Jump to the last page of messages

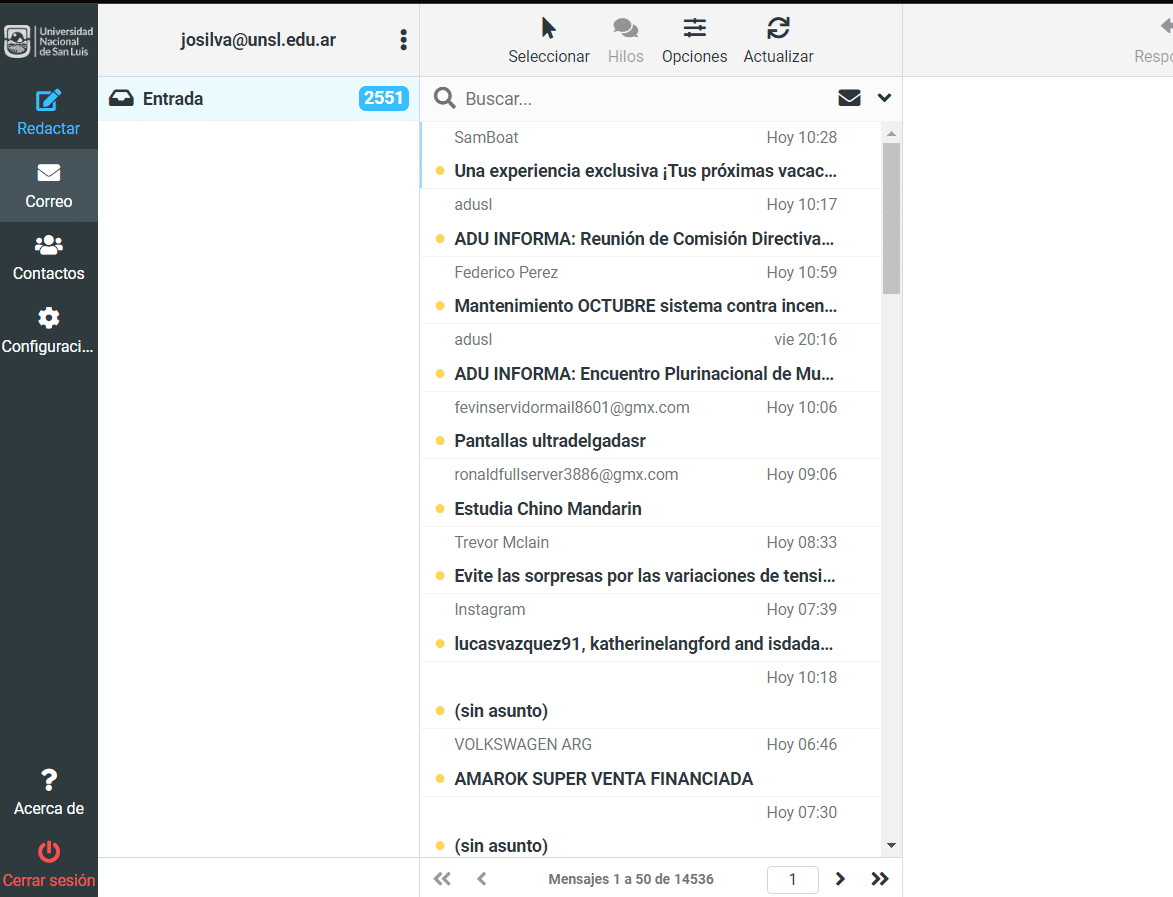(x=880, y=878)
